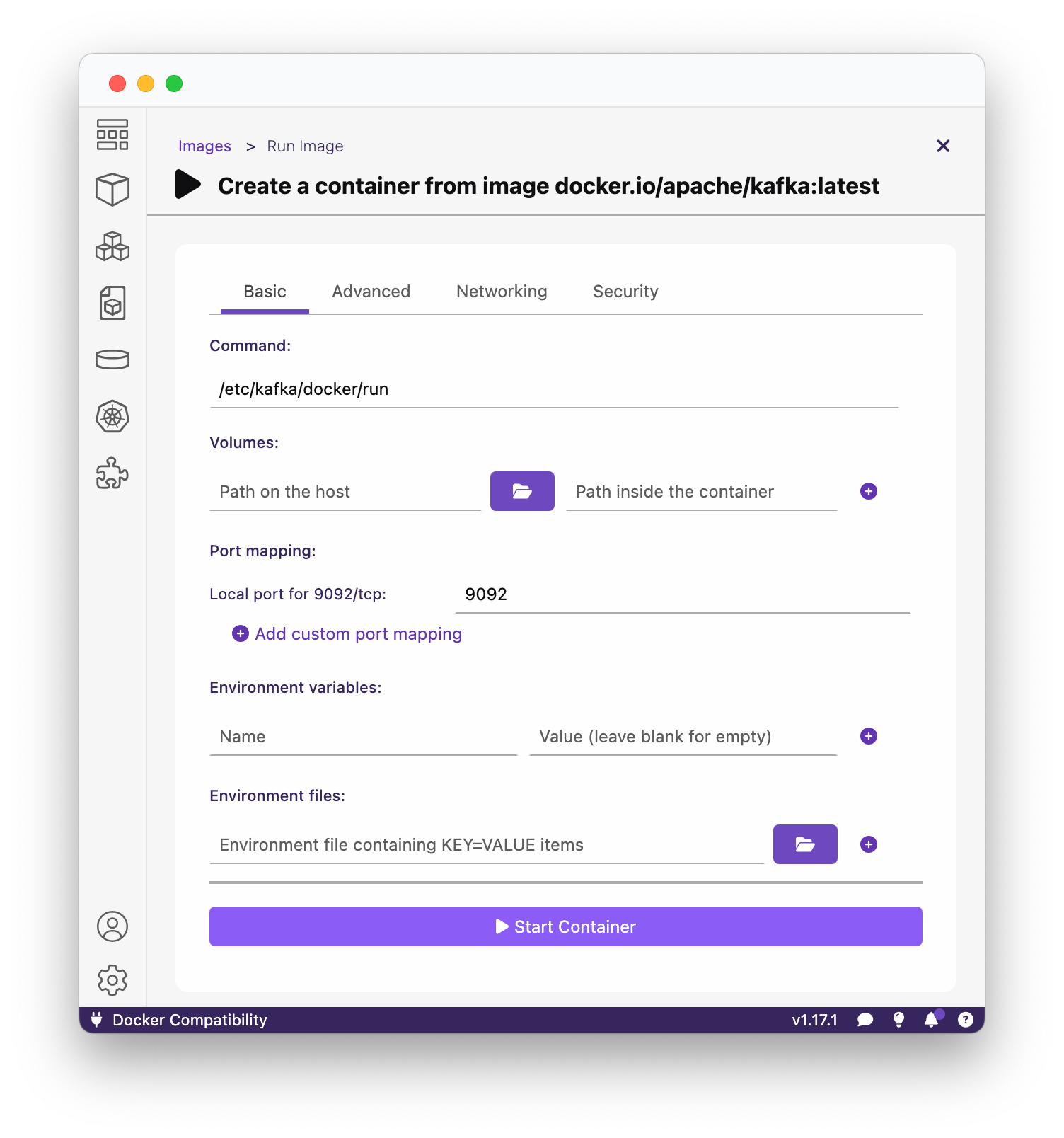Open the Settings gear icon
Viewport: 1064px width, 1138px height.
click(112, 980)
